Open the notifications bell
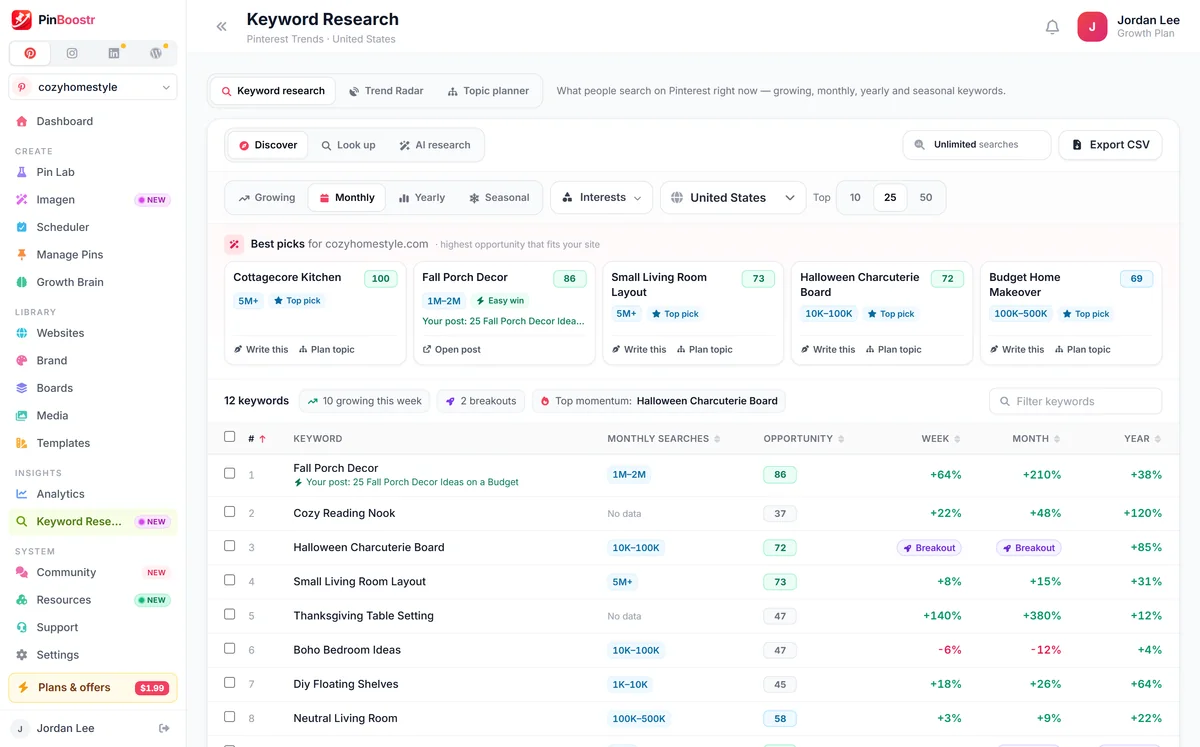Image resolution: width=1200 pixels, height=747 pixels. tap(1052, 27)
